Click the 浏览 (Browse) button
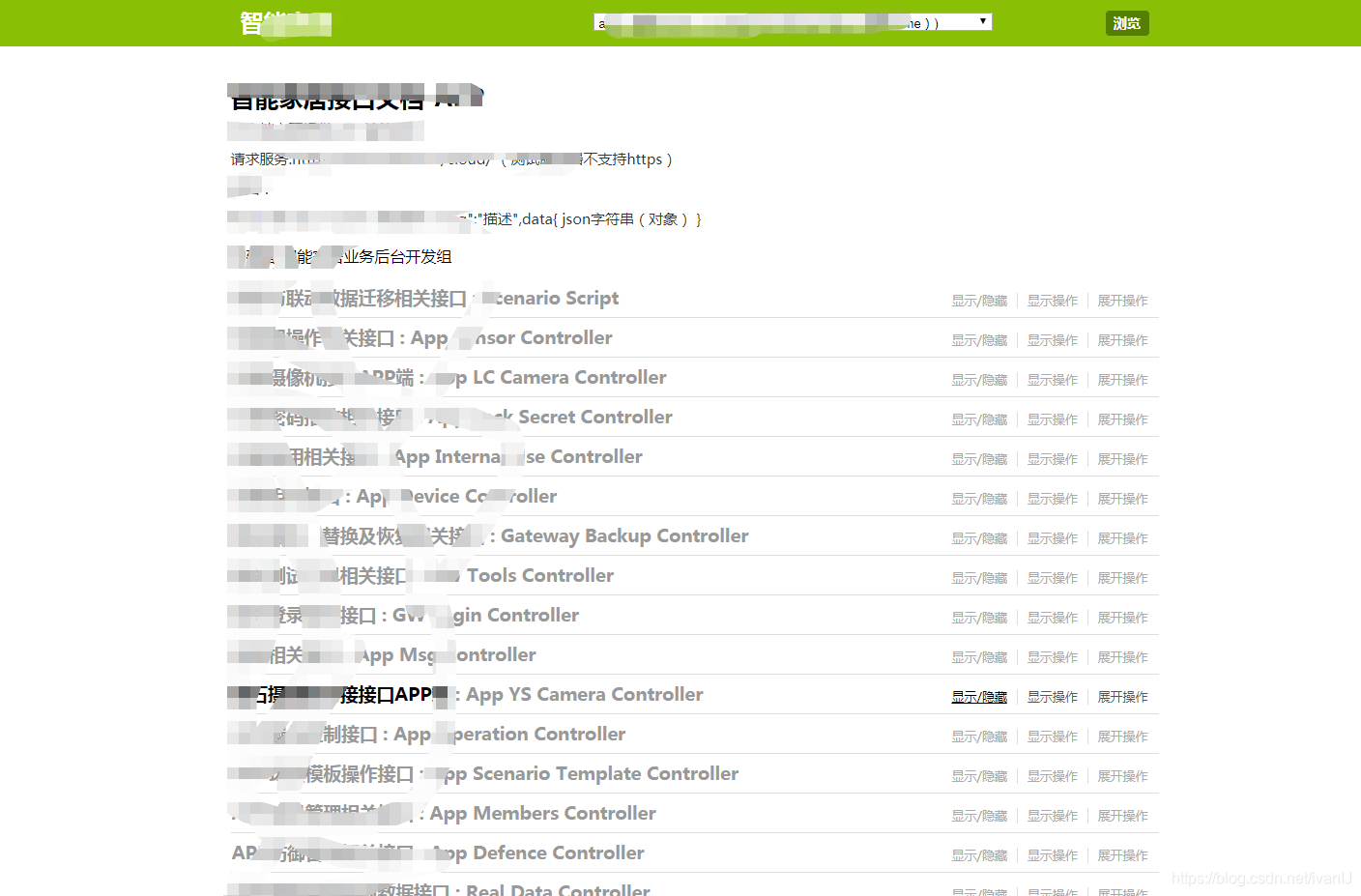 (1127, 22)
